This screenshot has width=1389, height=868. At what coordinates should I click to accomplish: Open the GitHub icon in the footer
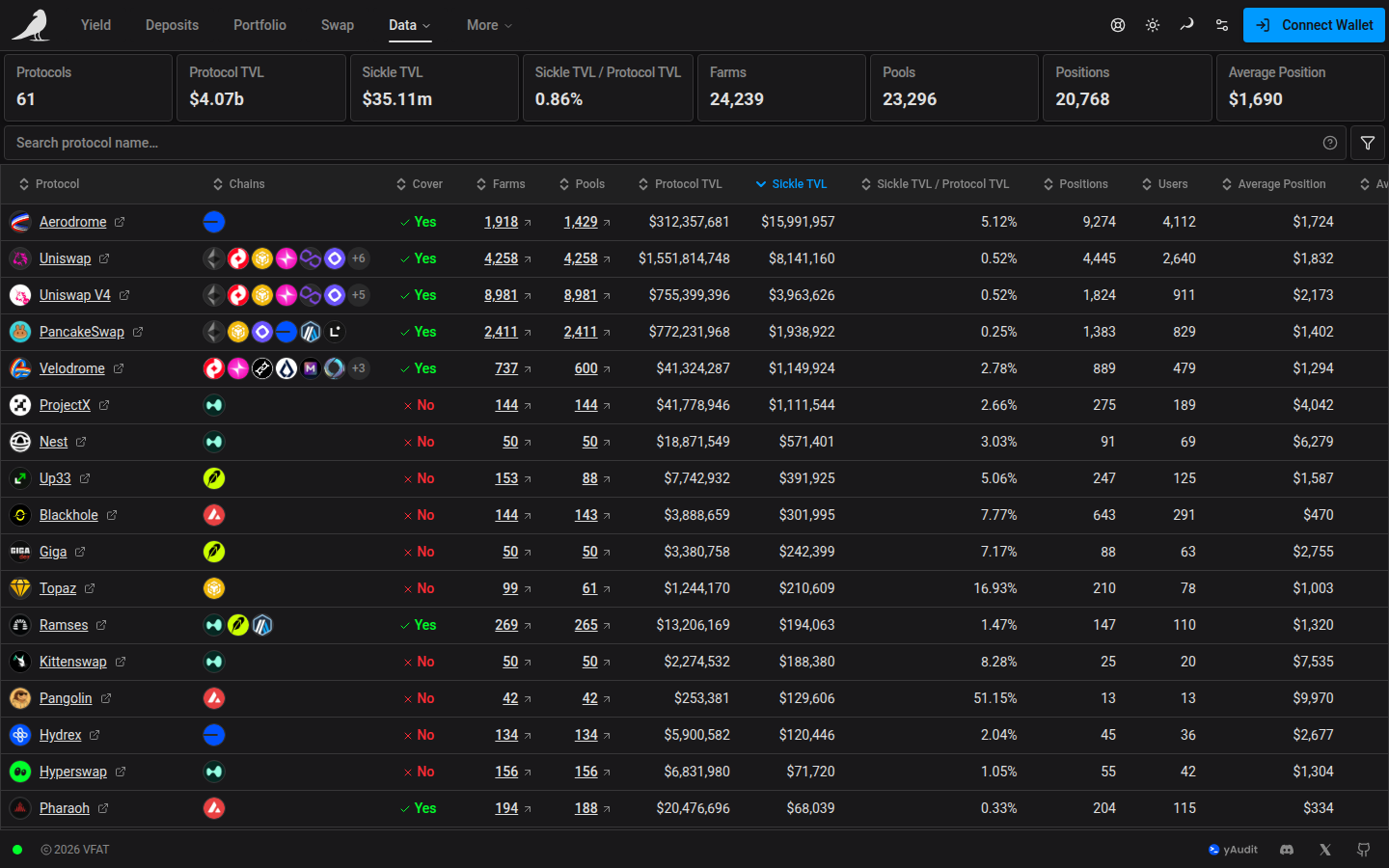pyautogui.click(x=1364, y=850)
